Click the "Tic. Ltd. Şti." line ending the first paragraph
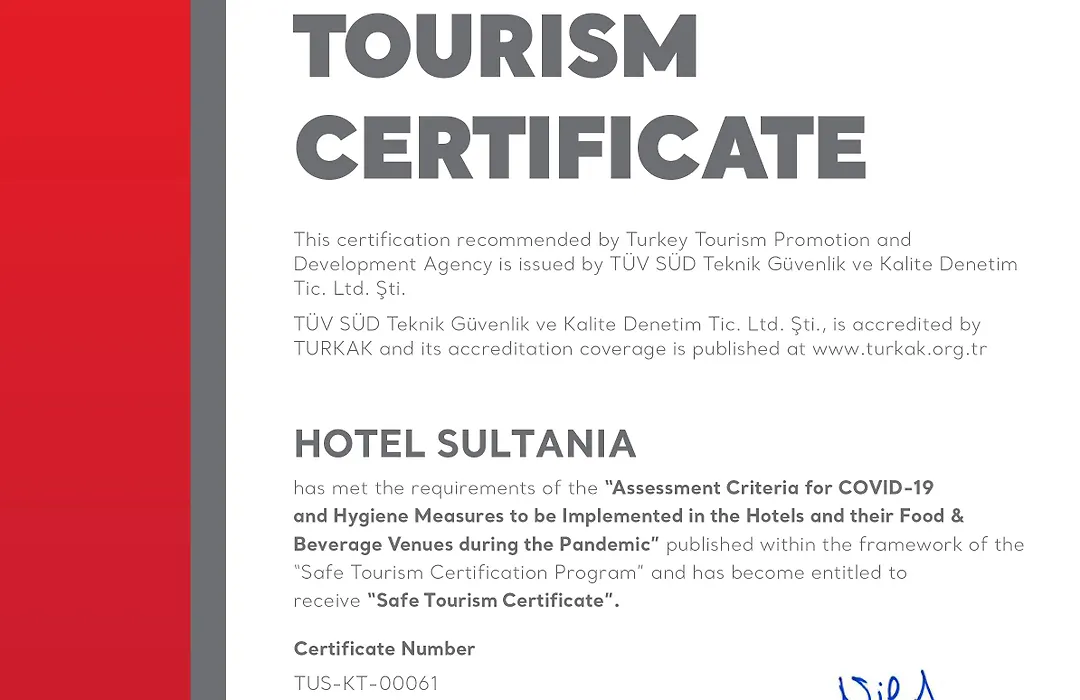Screen dimensions: 1080x700 pos(350,289)
